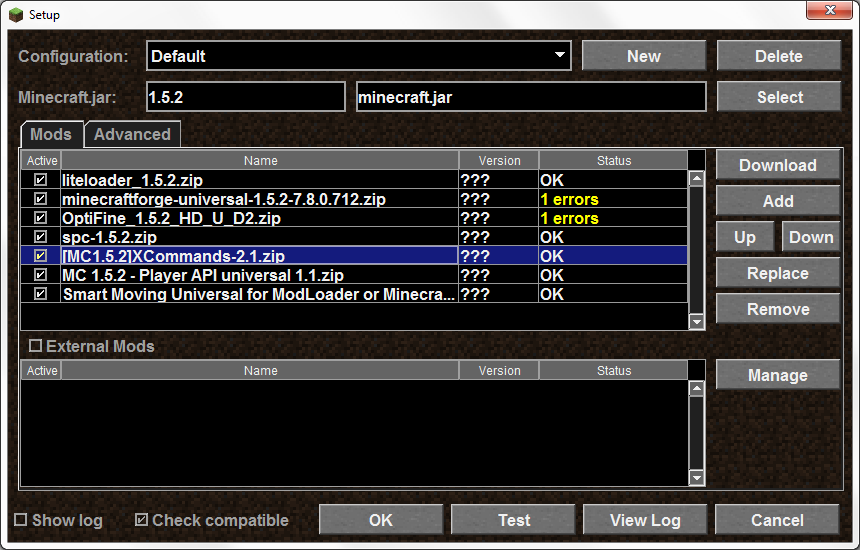
Task: Select the spc-1.5.2.zip mod row
Action: 354,236
